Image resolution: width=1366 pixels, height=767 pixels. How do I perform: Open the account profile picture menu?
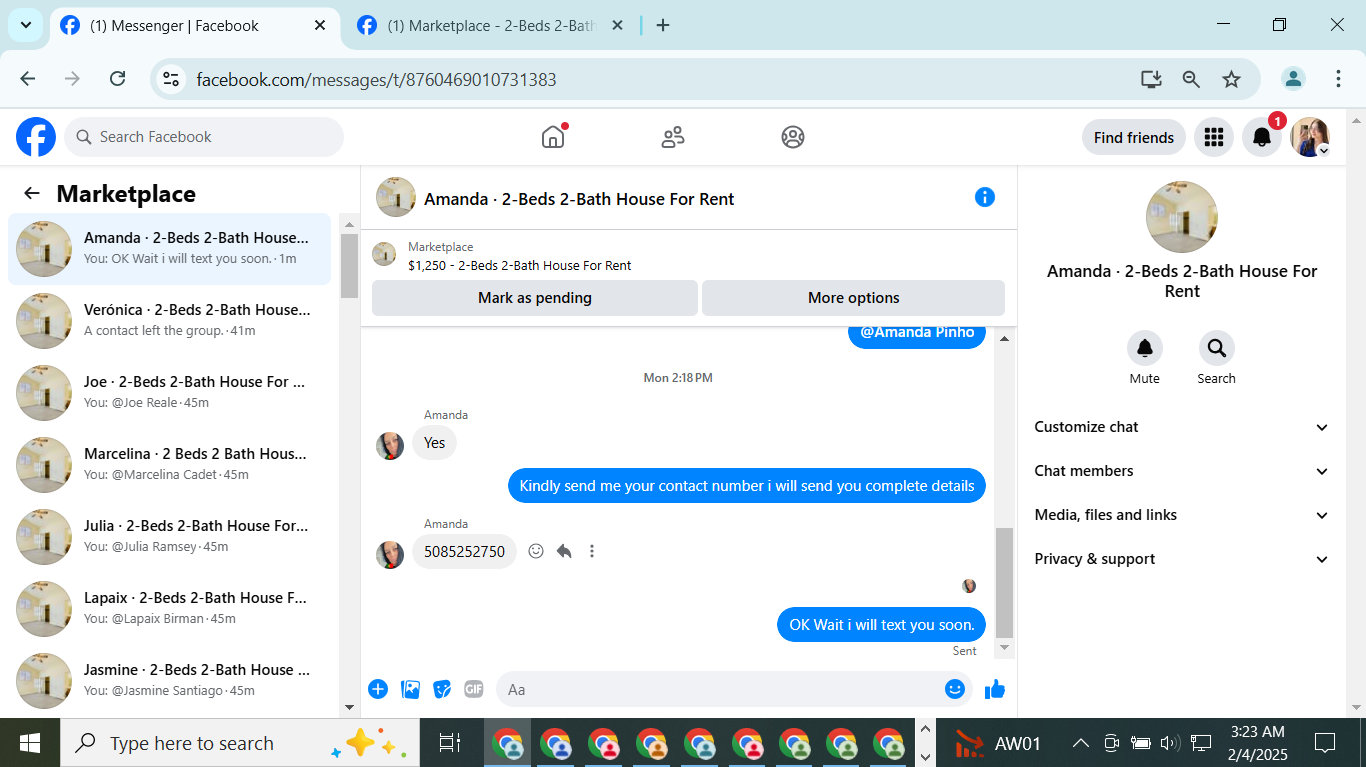(x=1310, y=137)
